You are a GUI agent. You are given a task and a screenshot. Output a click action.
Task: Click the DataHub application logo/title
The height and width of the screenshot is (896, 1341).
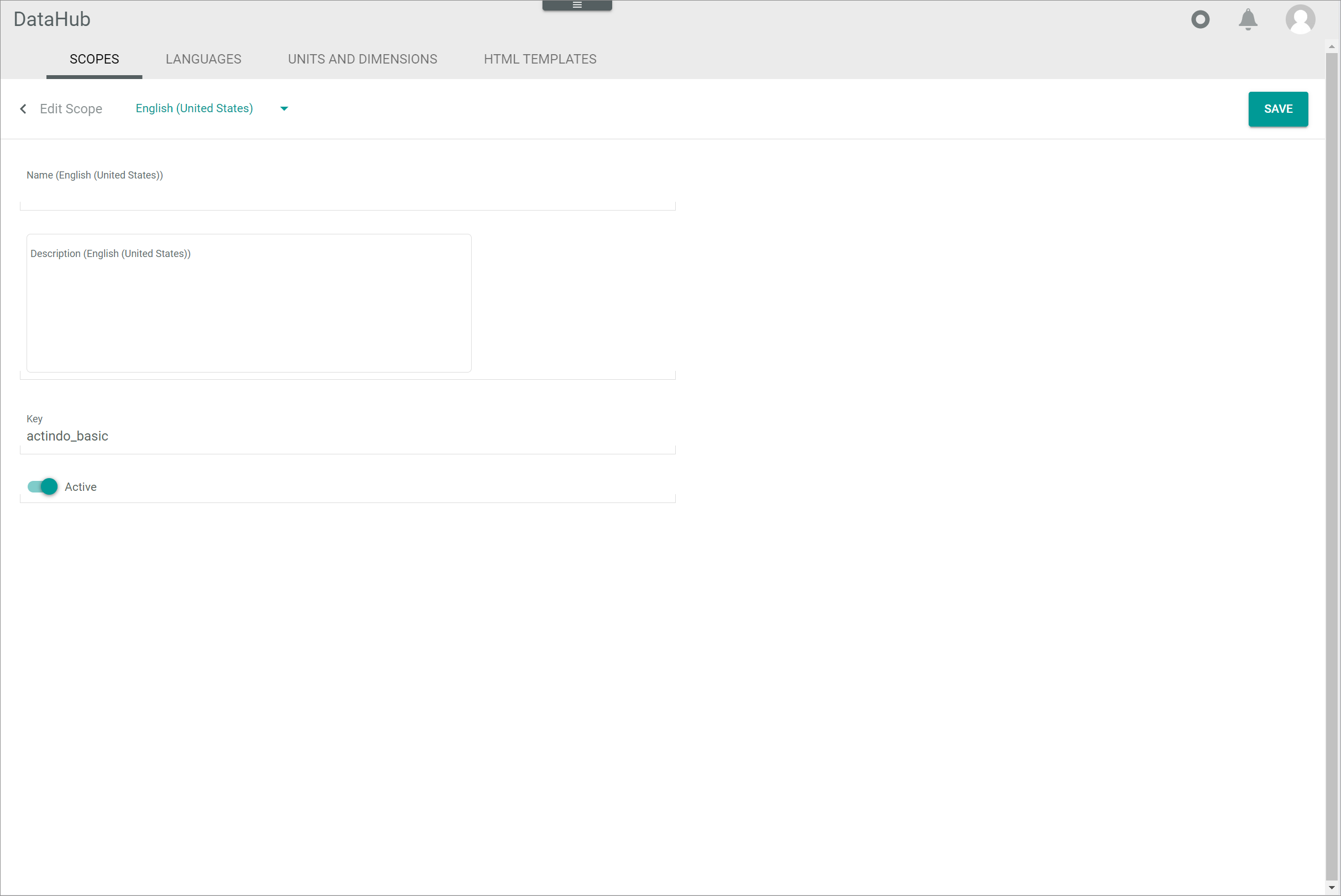51,19
